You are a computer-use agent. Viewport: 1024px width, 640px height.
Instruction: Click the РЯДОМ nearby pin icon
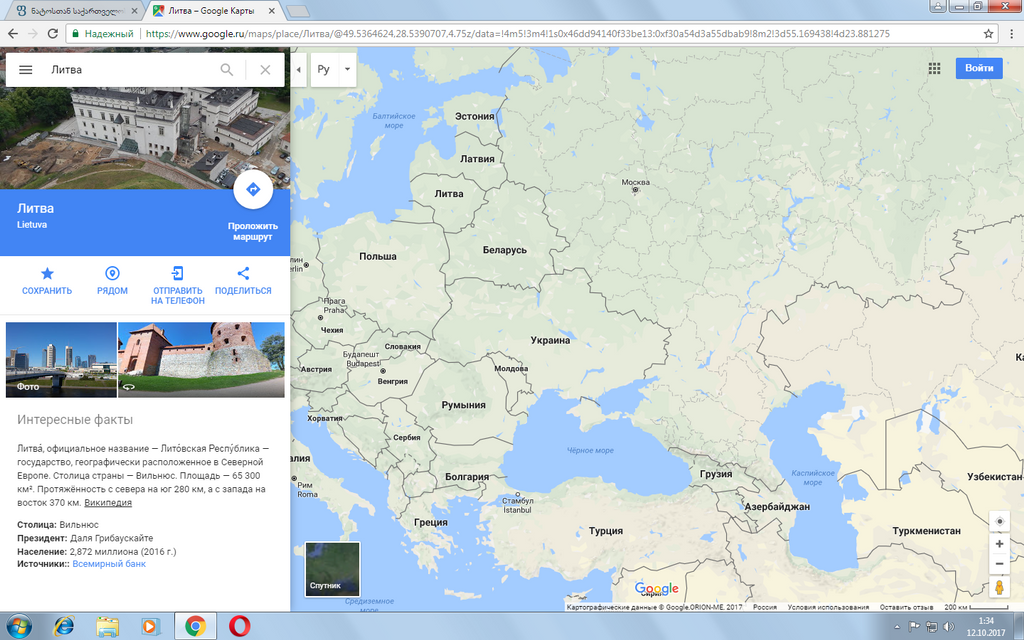pos(112,274)
